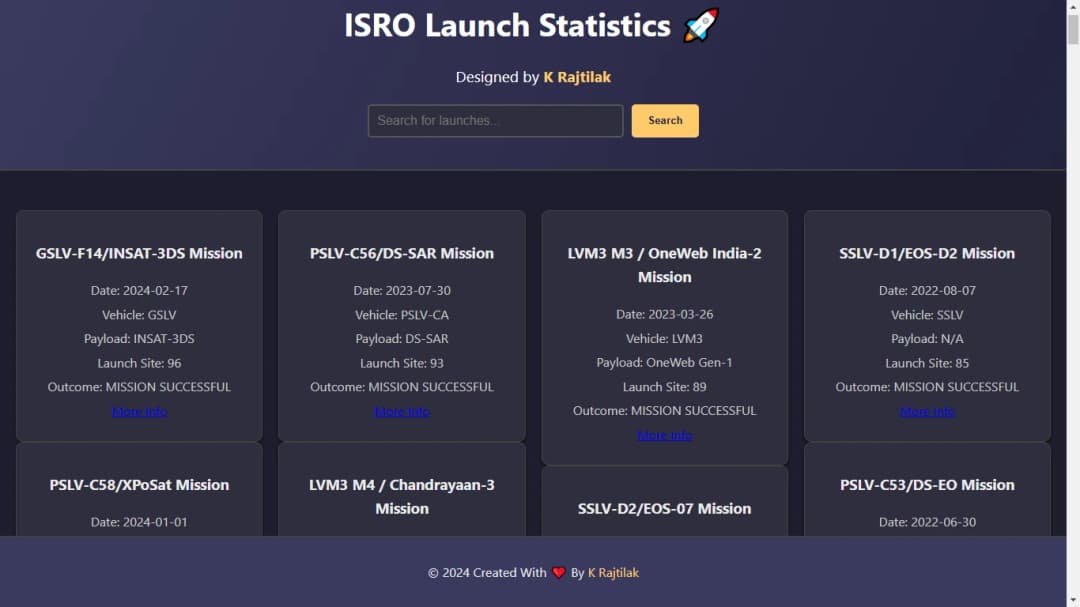1080x607 pixels.
Task: Click the rocket emoji in the page title
Action: tap(699, 25)
